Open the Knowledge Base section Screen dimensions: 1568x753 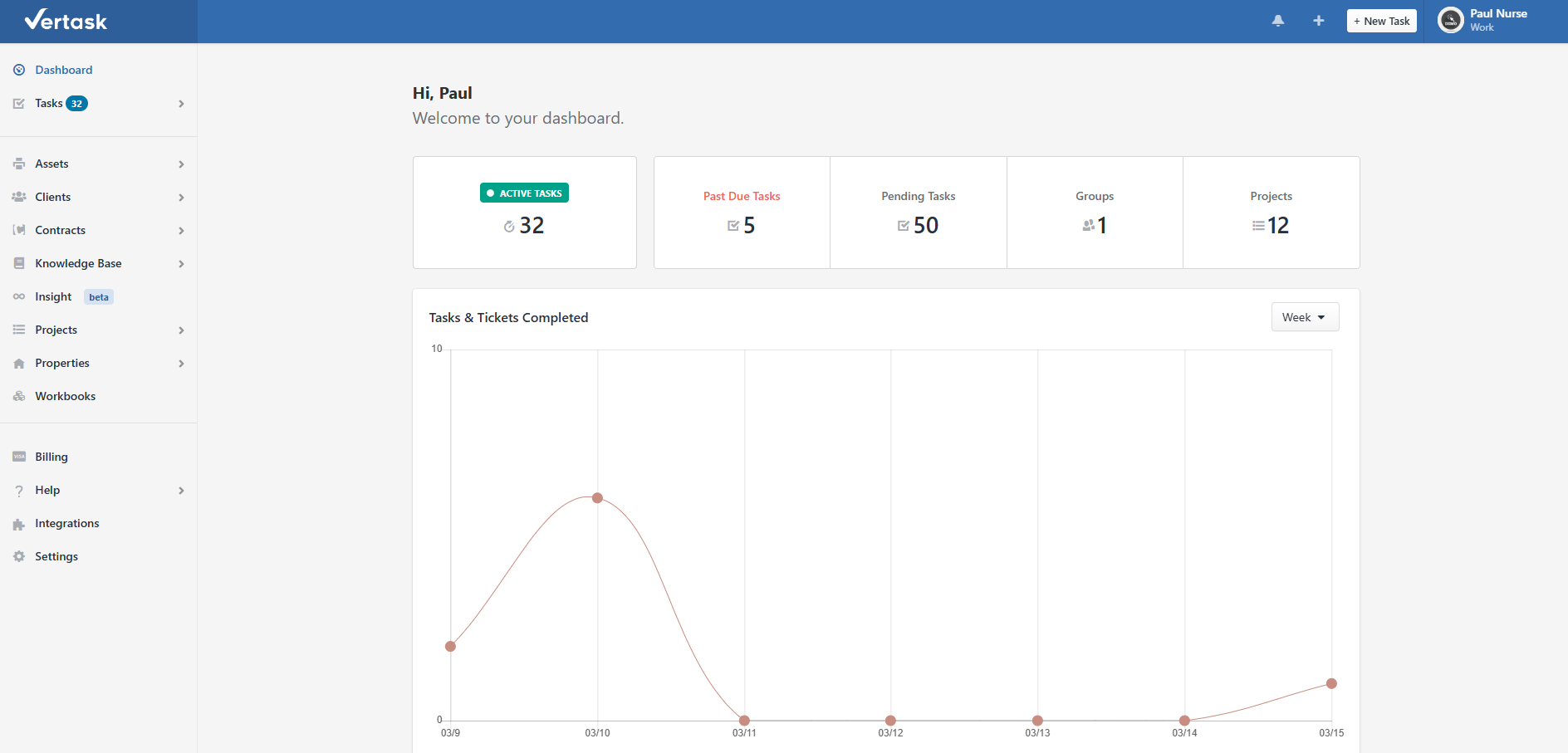78,263
